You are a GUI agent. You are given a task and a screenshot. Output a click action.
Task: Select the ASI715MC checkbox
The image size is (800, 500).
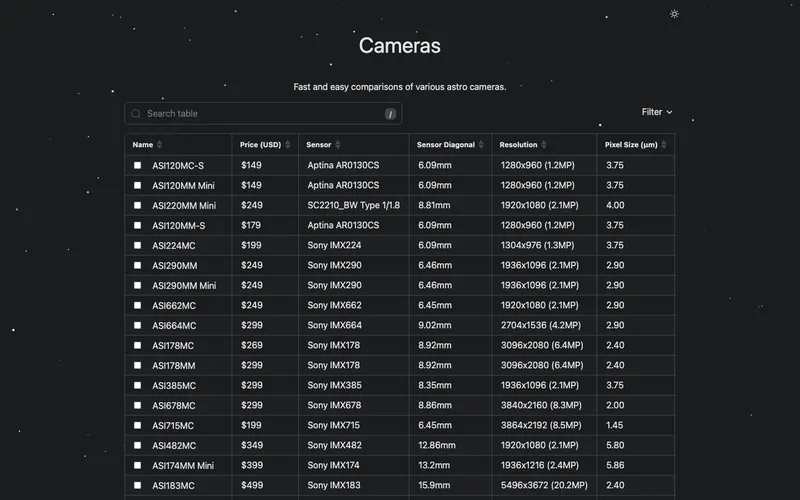tap(137, 425)
